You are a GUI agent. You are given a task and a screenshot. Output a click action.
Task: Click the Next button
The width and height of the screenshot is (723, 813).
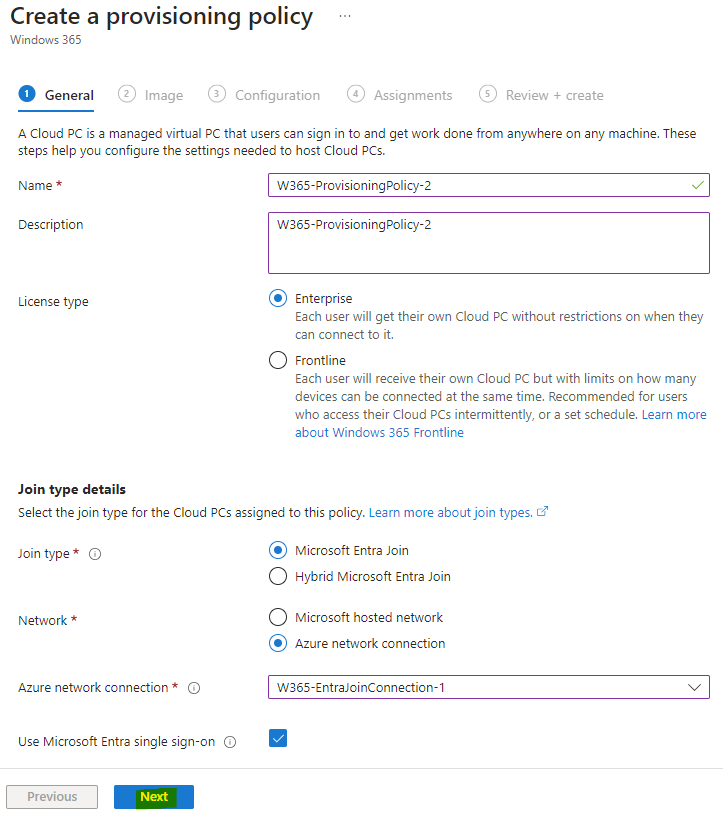pos(154,796)
